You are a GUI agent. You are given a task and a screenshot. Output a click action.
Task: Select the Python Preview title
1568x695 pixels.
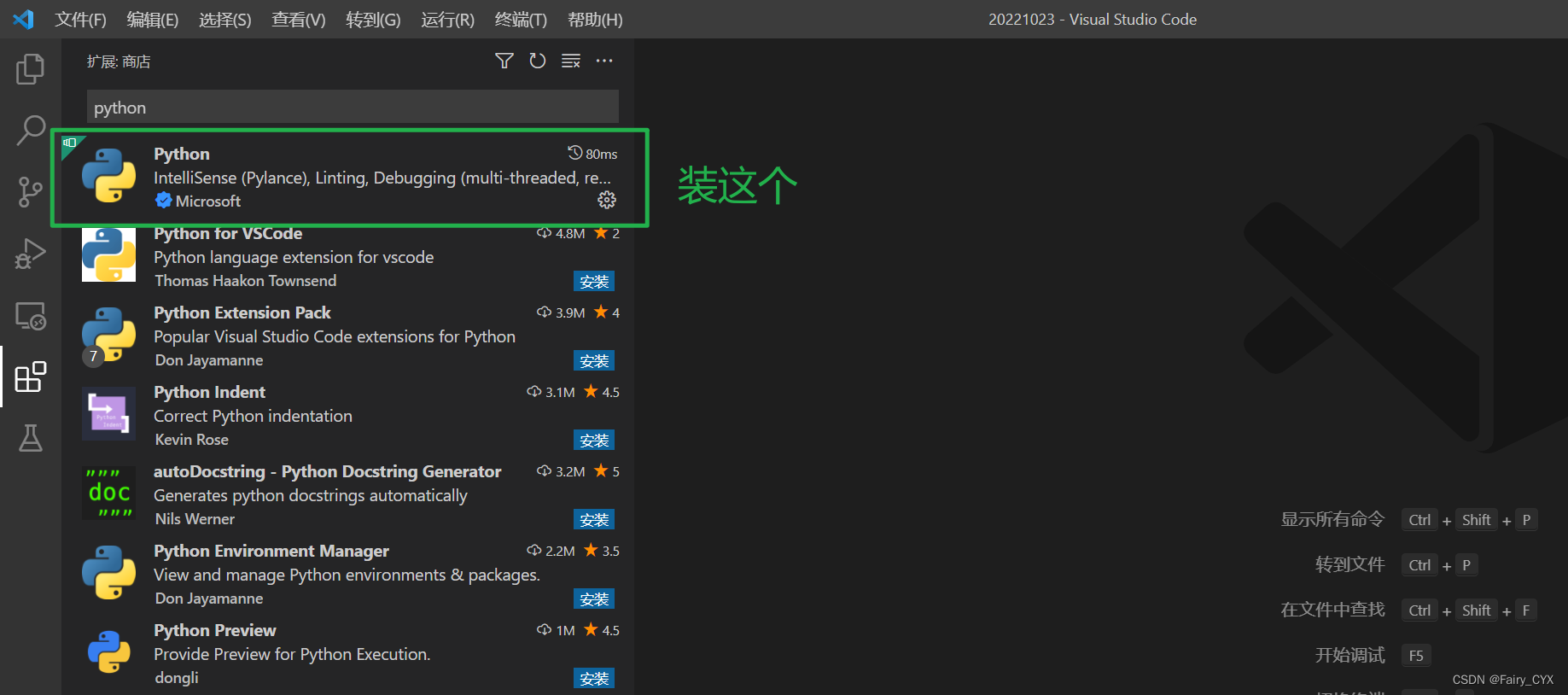tap(215, 630)
